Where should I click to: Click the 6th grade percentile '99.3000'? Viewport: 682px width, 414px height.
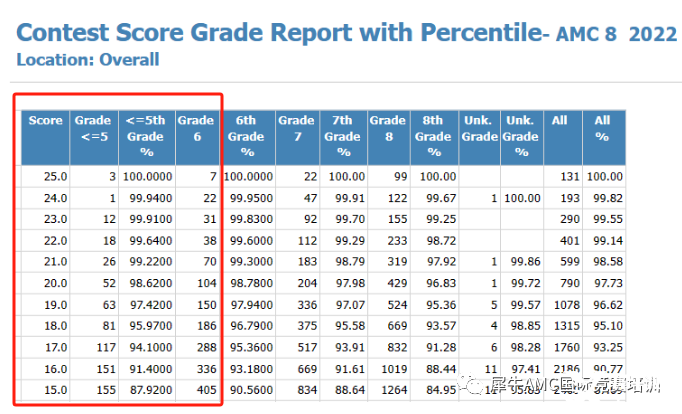251,262
